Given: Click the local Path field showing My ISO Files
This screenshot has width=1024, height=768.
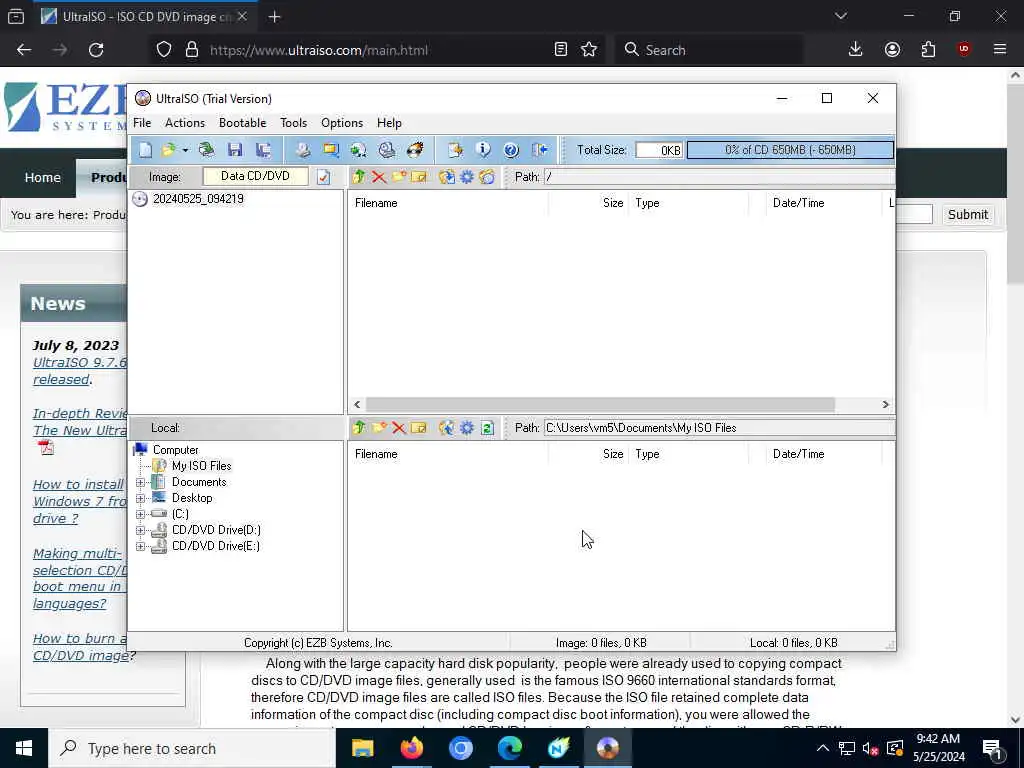Looking at the screenshot, I should tap(720, 428).
